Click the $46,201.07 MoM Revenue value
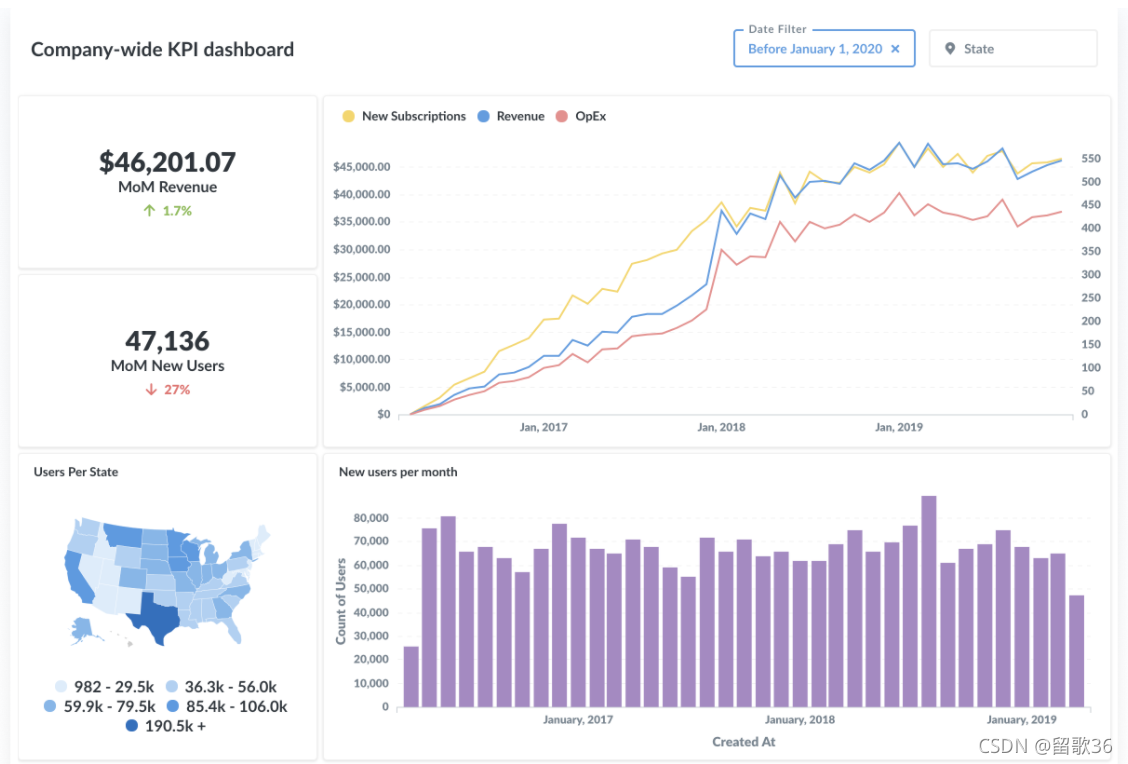 [x=167, y=161]
